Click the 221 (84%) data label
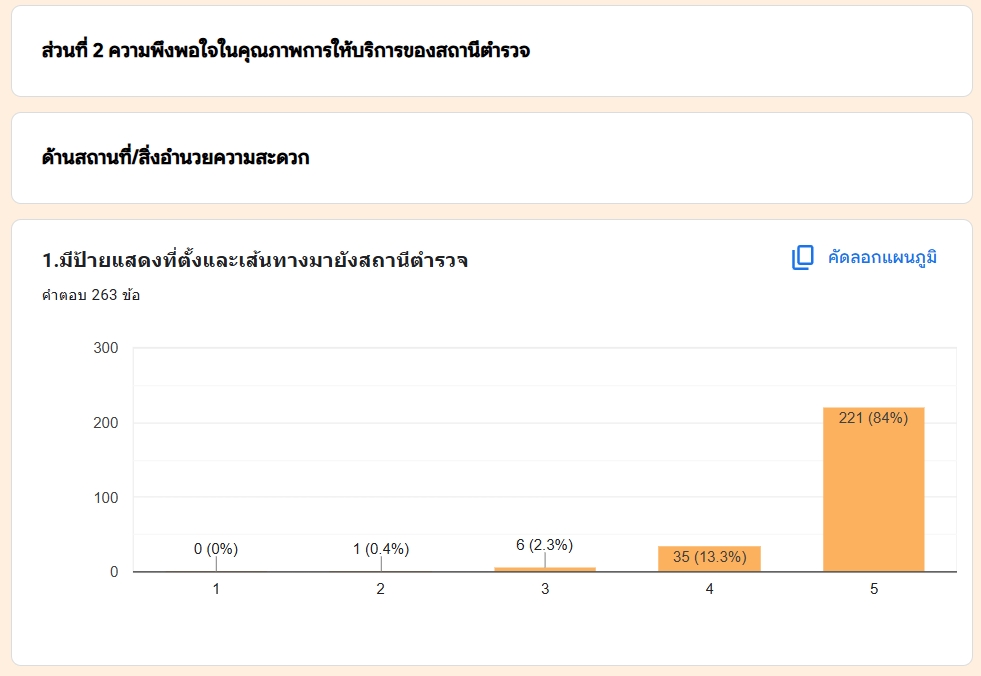Viewport: 981px width, 676px height. tap(873, 419)
